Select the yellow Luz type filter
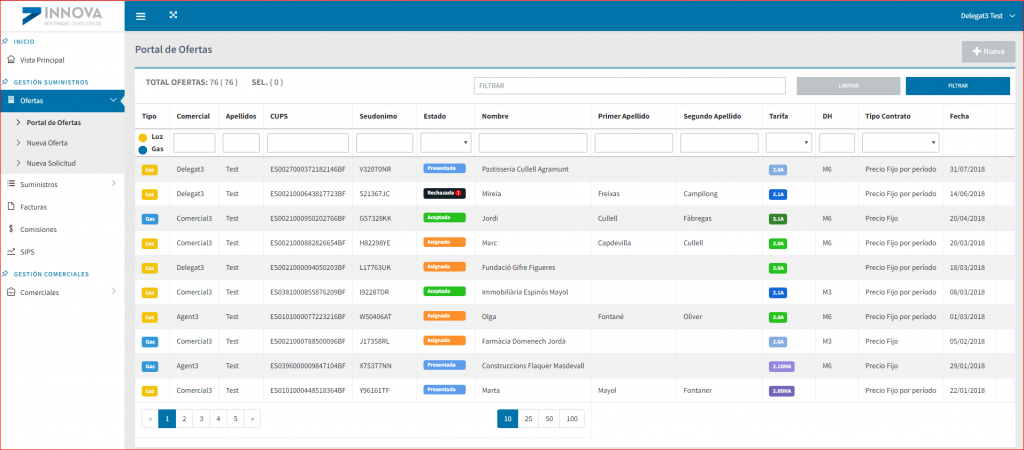This screenshot has width=1024, height=450. 143,137
